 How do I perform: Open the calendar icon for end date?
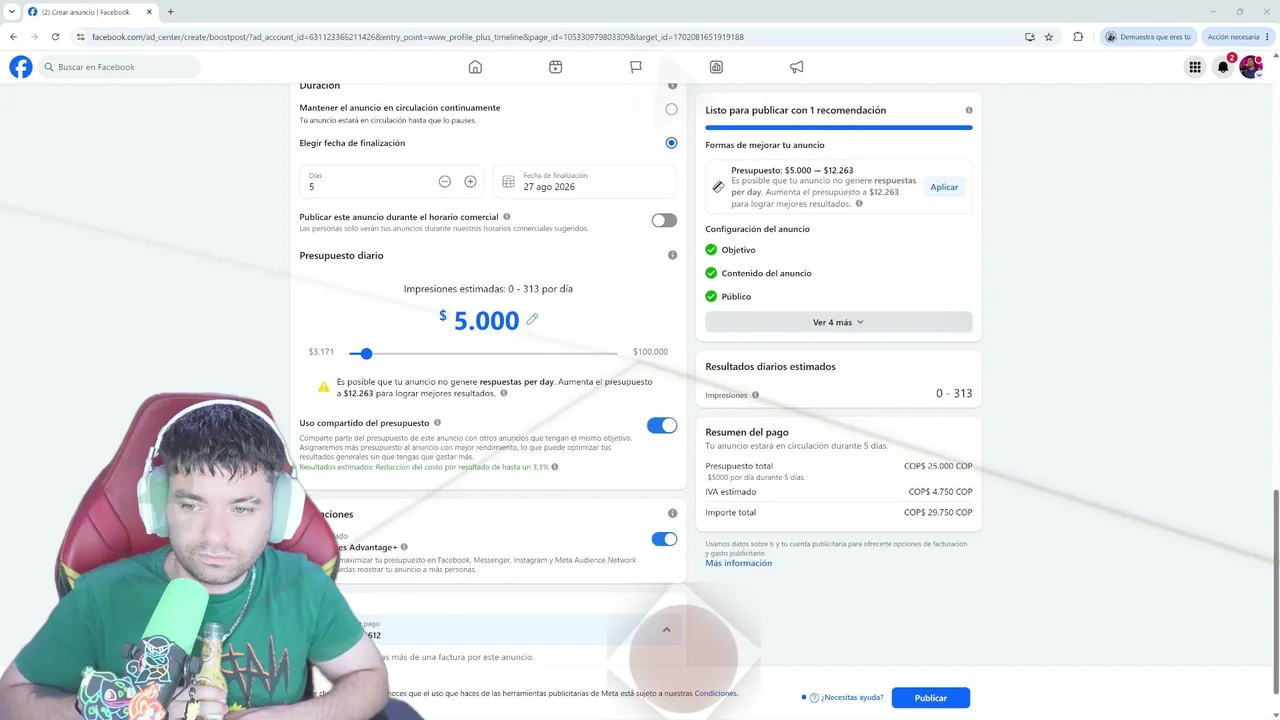pyautogui.click(x=508, y=182)
